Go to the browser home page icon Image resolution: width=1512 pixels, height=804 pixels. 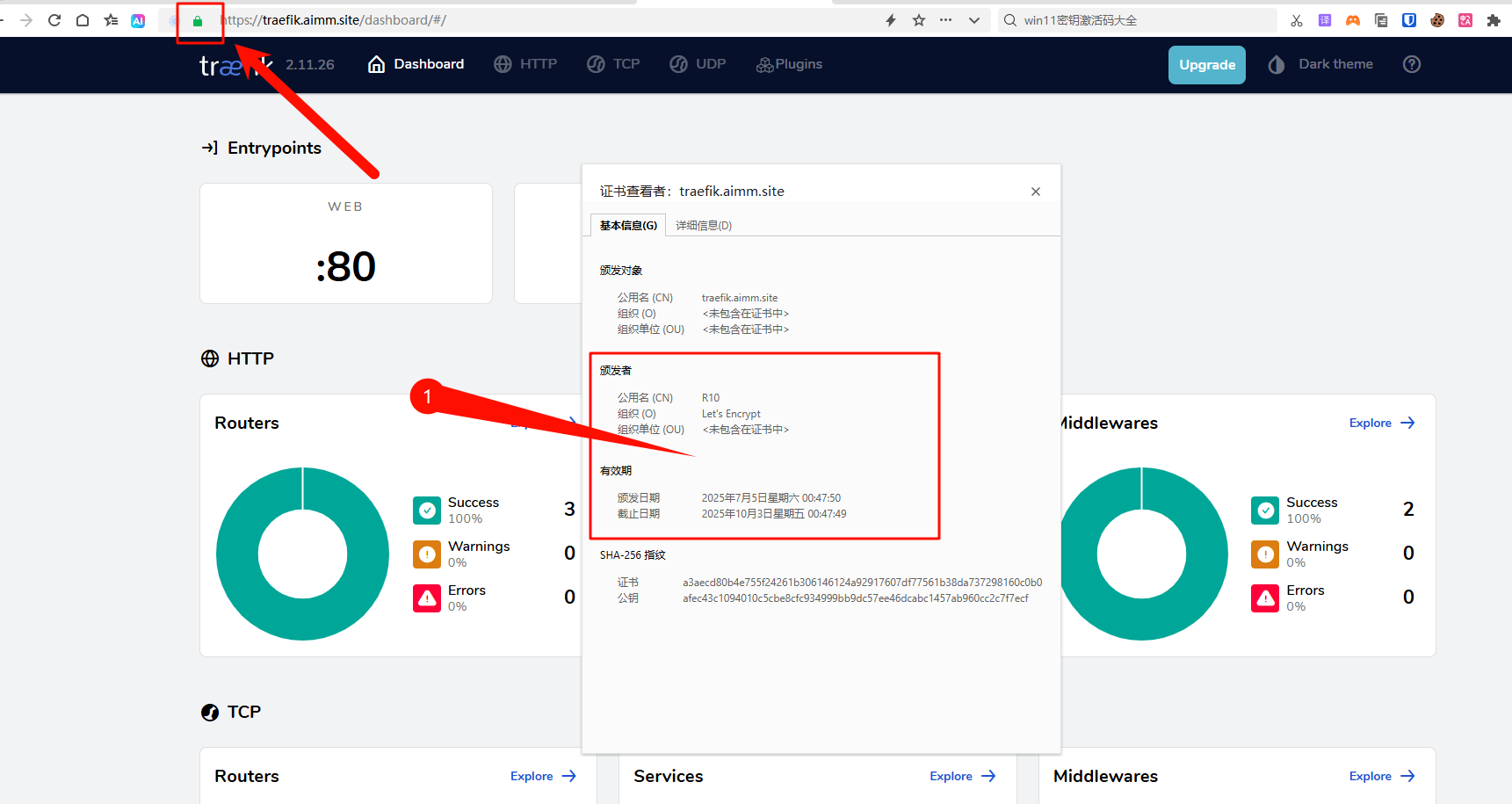83,20
